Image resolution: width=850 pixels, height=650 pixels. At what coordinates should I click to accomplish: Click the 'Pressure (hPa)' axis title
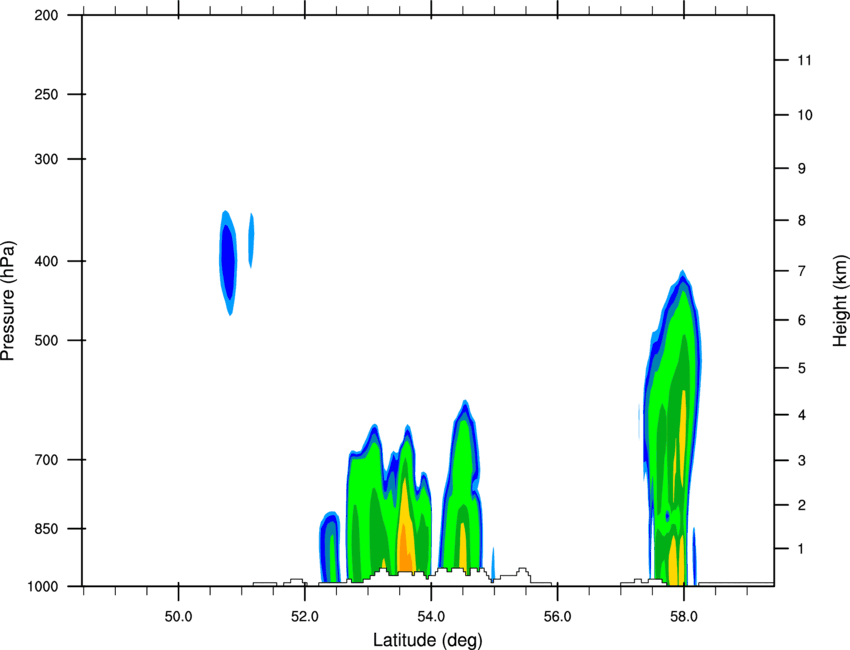8,301
